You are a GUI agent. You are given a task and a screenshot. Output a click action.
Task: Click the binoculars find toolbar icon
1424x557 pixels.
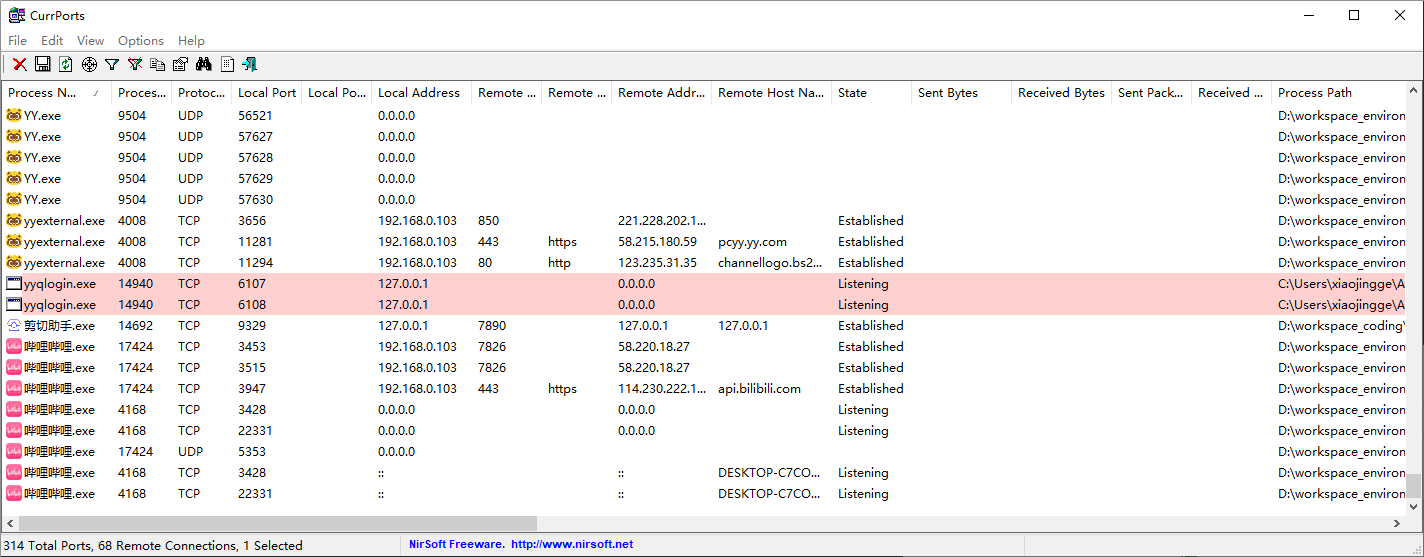[x=204, y=64]
